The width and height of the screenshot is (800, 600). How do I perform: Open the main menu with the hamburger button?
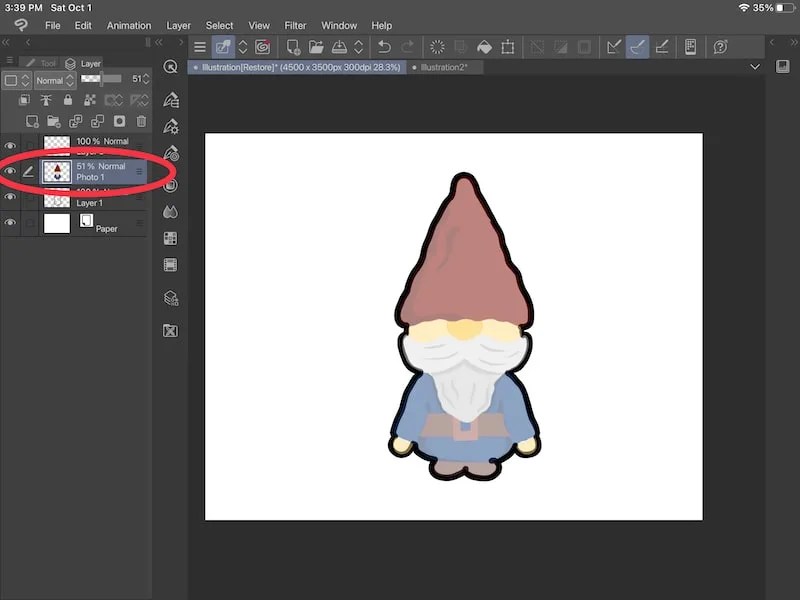coord(199,47)
